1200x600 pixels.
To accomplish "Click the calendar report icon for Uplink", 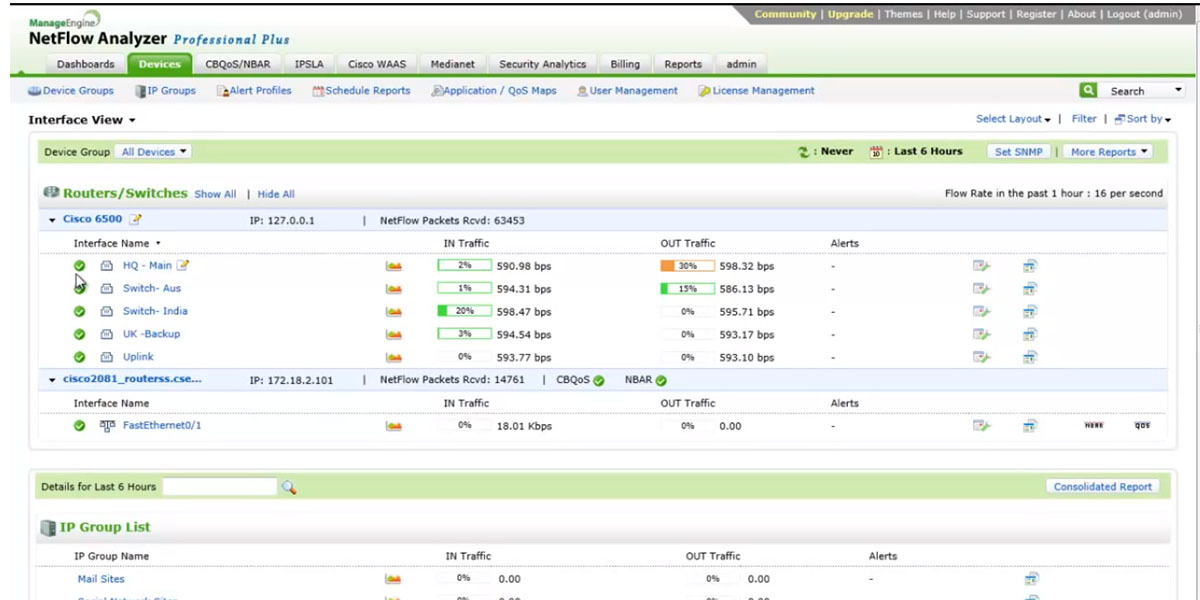I will 1030,357.
